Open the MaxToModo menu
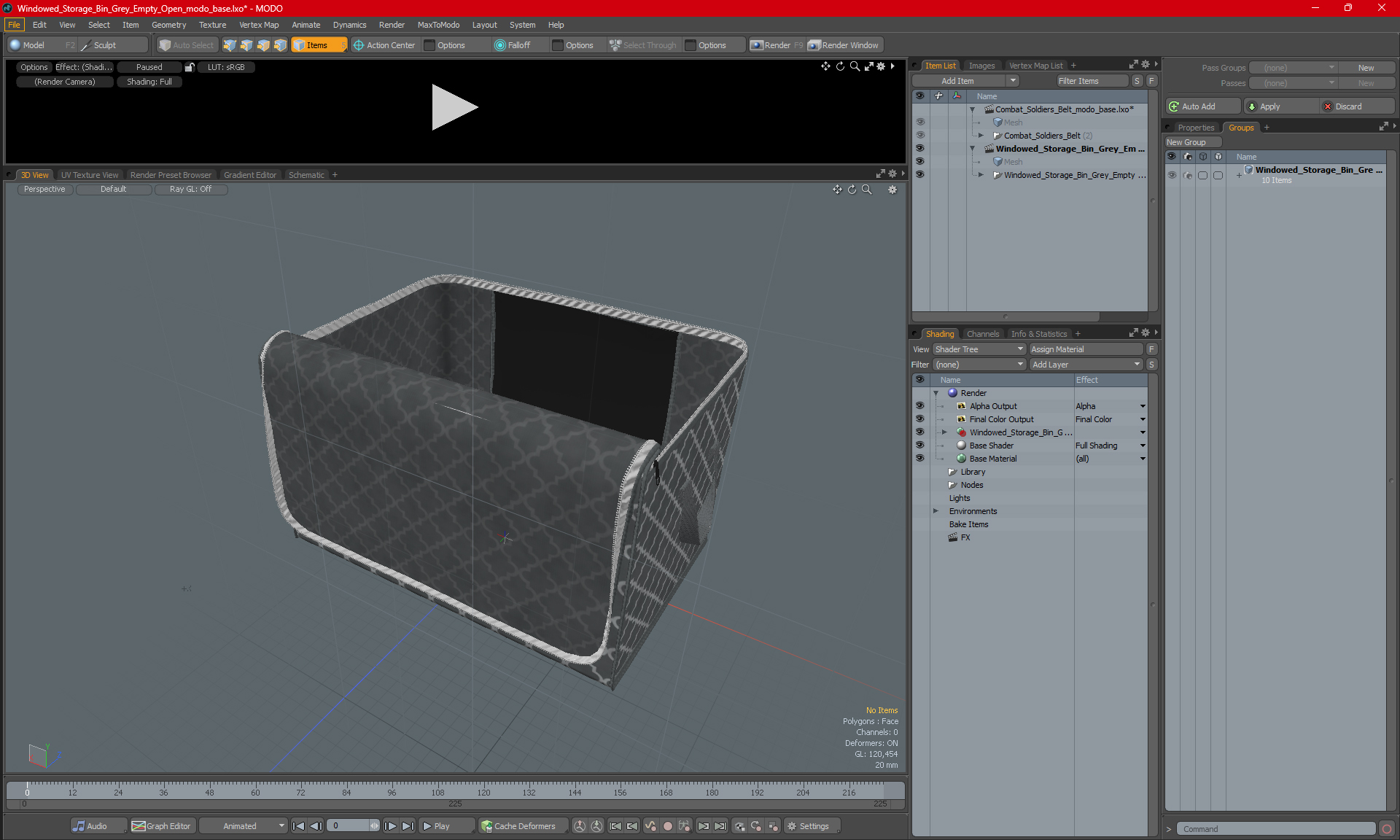Image resolution: width=1400 pixels, height=840 pixels. [438, 25]
